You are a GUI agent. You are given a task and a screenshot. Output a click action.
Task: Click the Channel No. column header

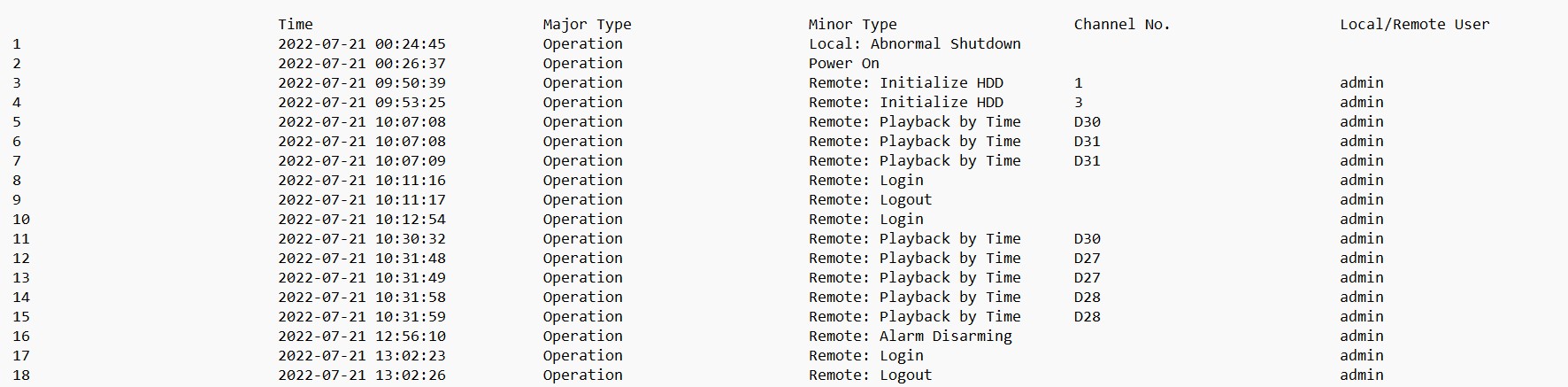[x=1121, y=25]
